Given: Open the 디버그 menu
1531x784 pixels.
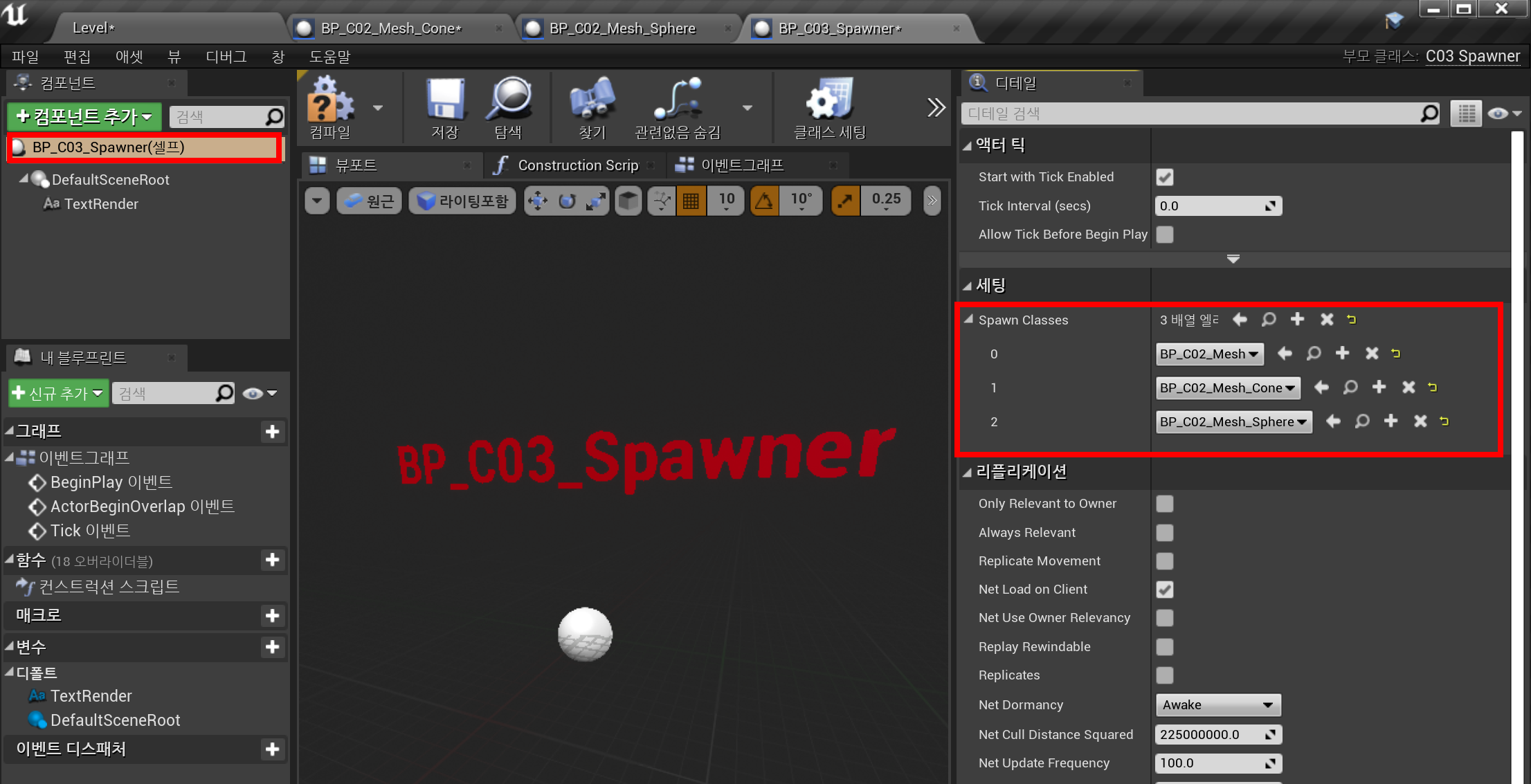Looking at the screenshot, I should click(x=226, y=57).
